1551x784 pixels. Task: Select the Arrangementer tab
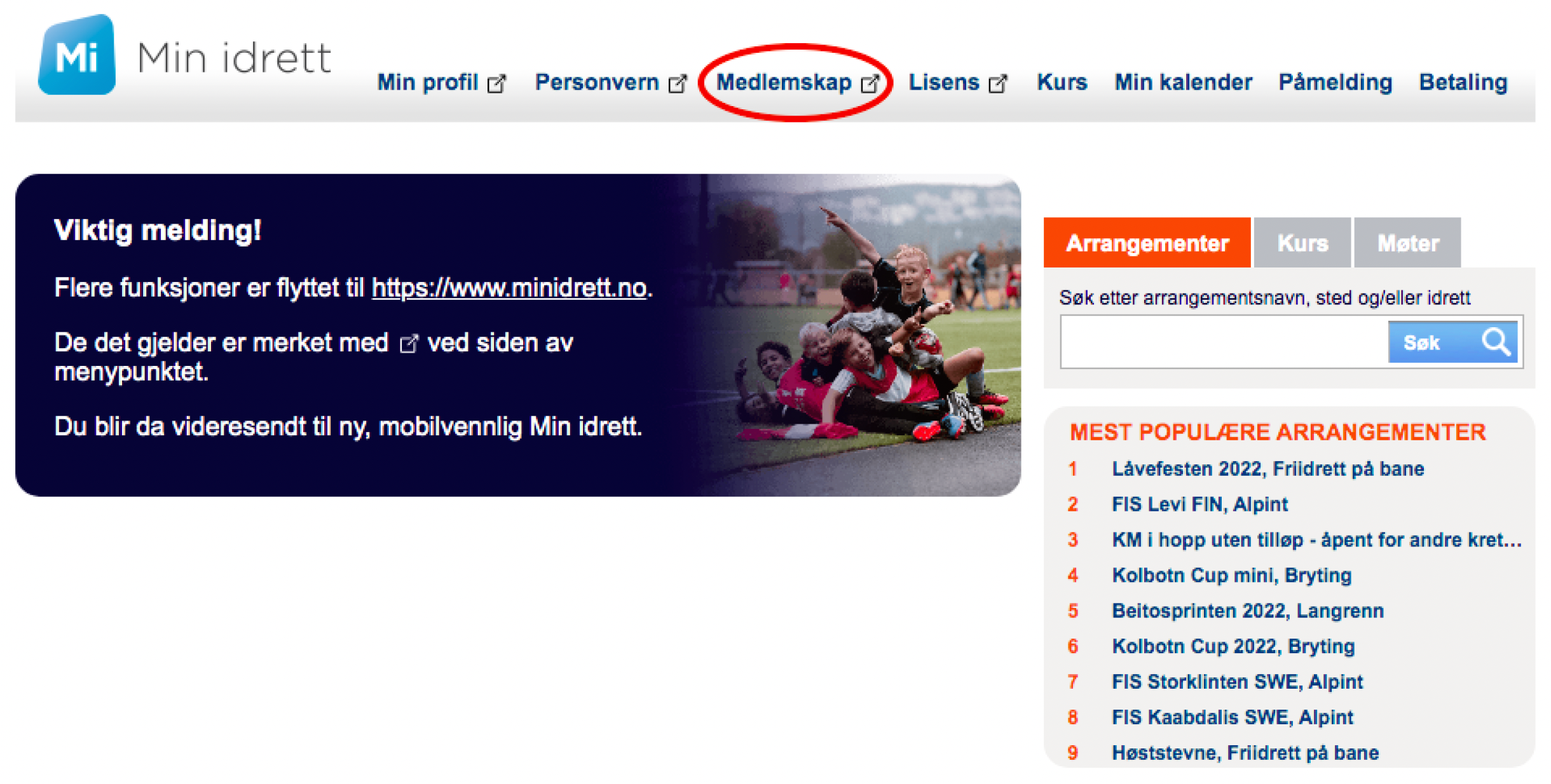pyautogui.click(x=1147, y=243)
